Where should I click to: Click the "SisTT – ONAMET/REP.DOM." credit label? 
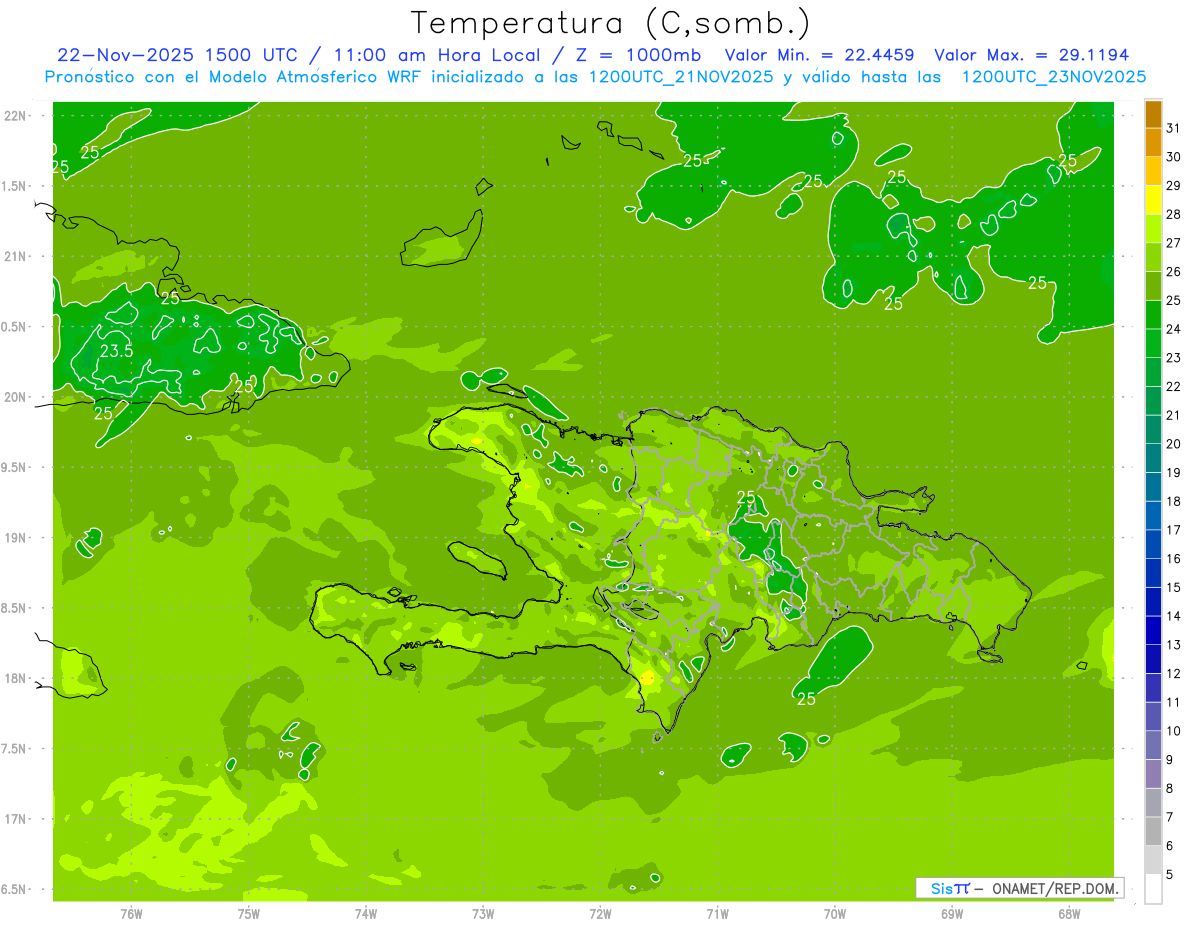(1020, 888)
